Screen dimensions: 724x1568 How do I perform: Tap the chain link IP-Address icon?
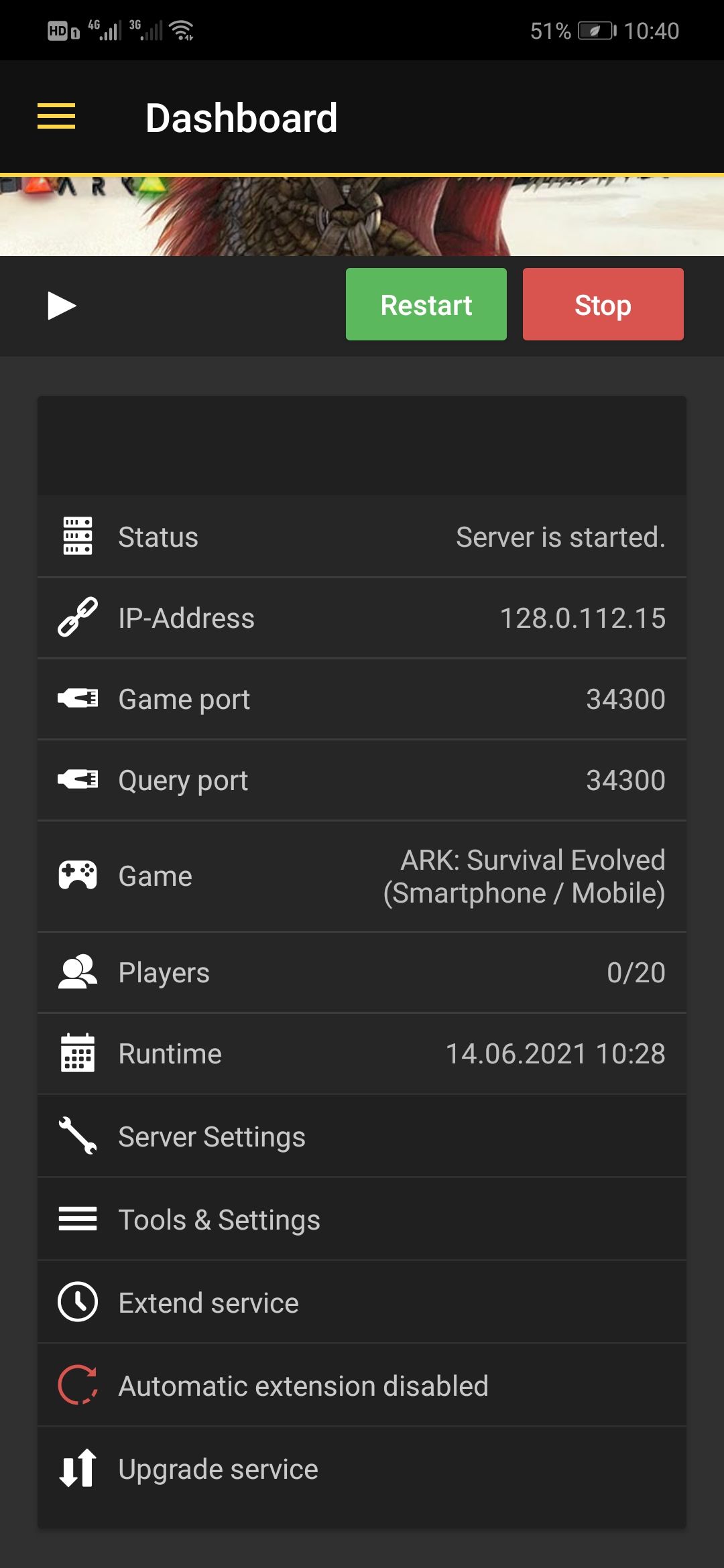(x=78, y=617)
